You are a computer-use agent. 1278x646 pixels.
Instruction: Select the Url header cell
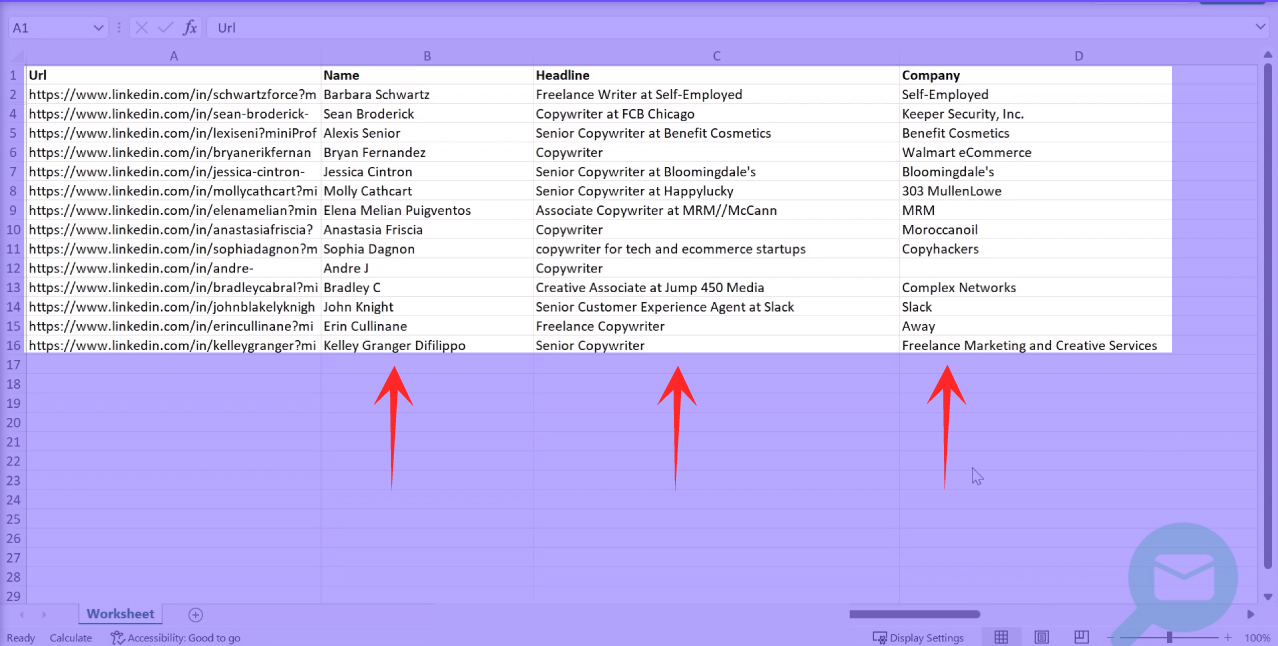point(173,75)
